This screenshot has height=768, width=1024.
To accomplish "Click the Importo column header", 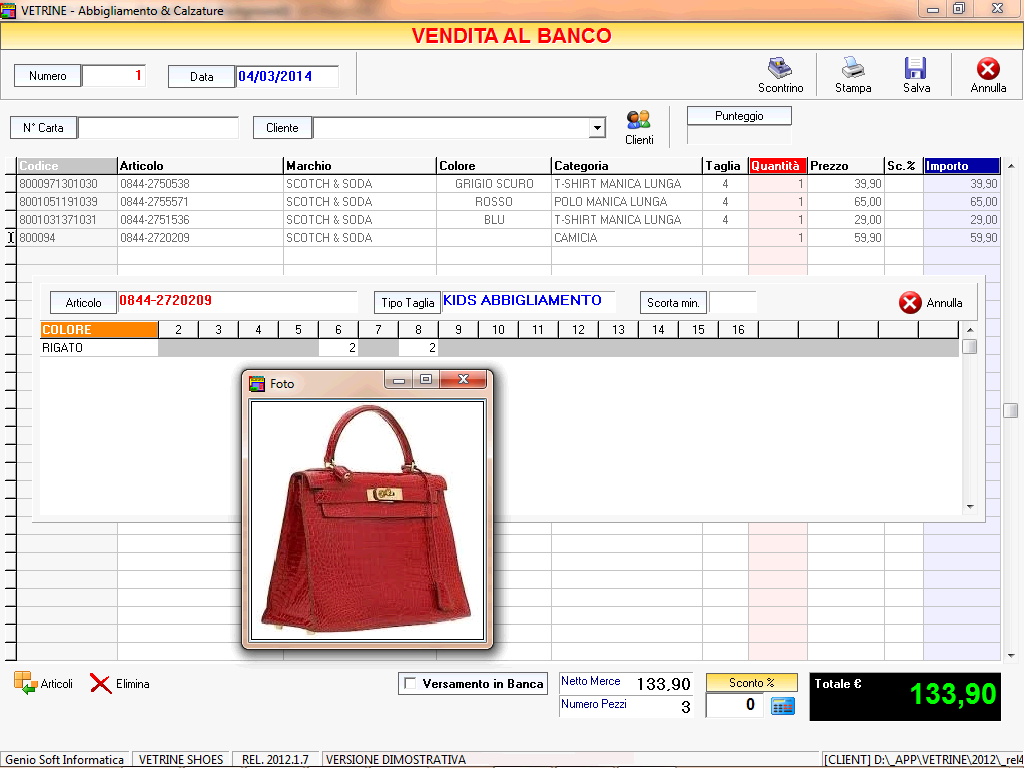I will [x=962, y=166].
